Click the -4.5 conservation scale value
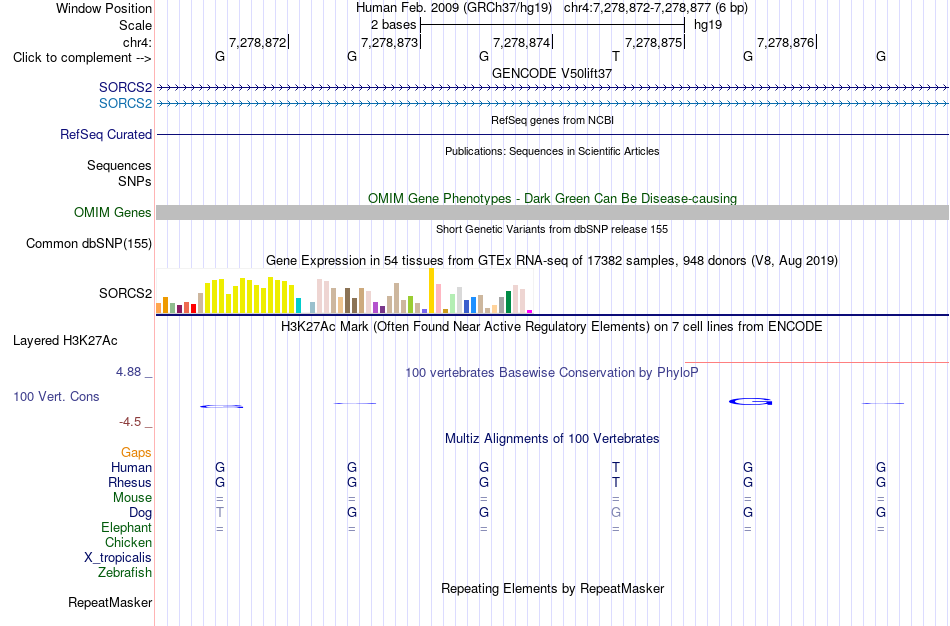950x626 pixels. (130, 422)
